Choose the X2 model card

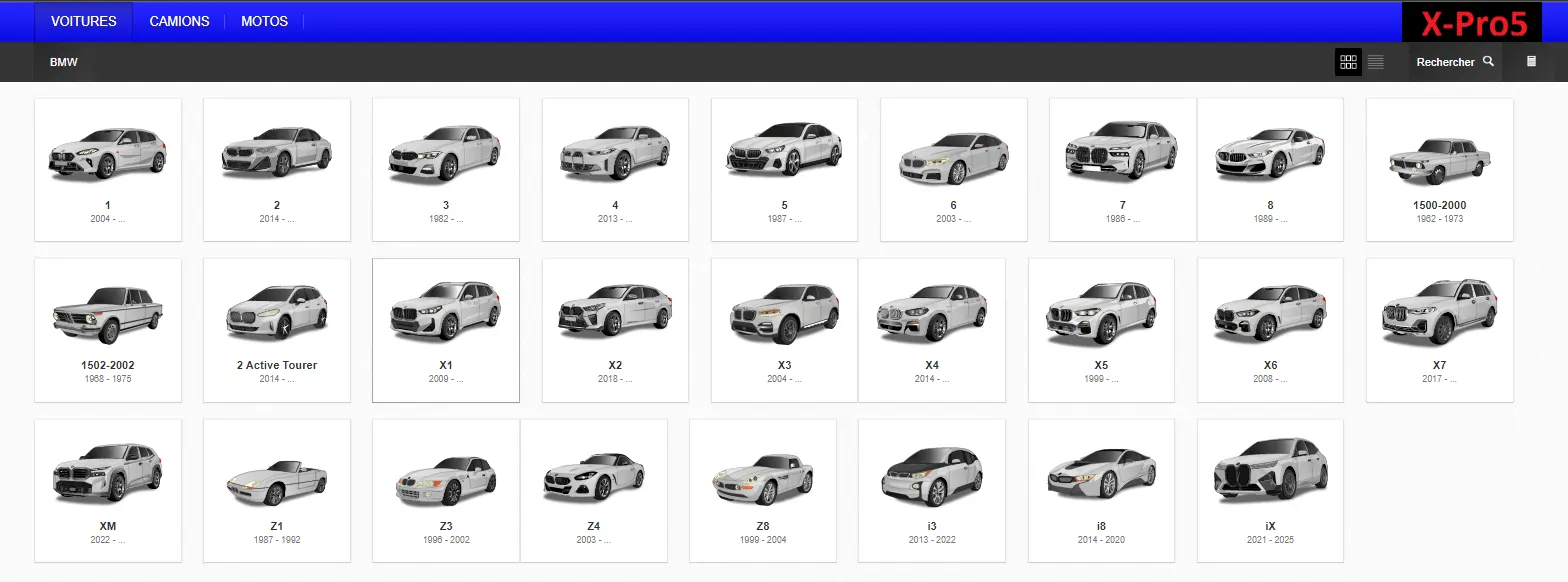point(615,330)
